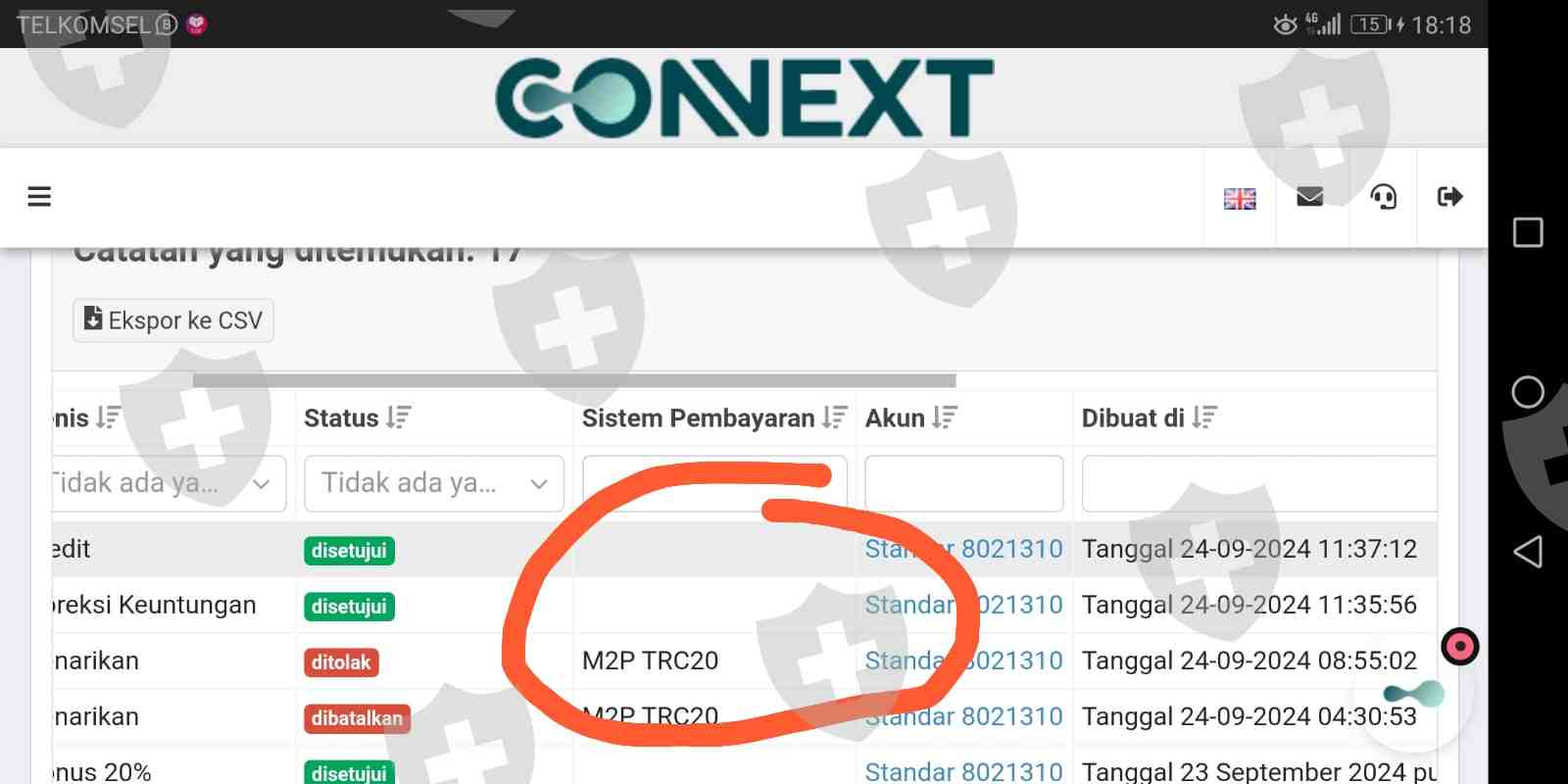Click the horizontal table scrollbar

574,380
